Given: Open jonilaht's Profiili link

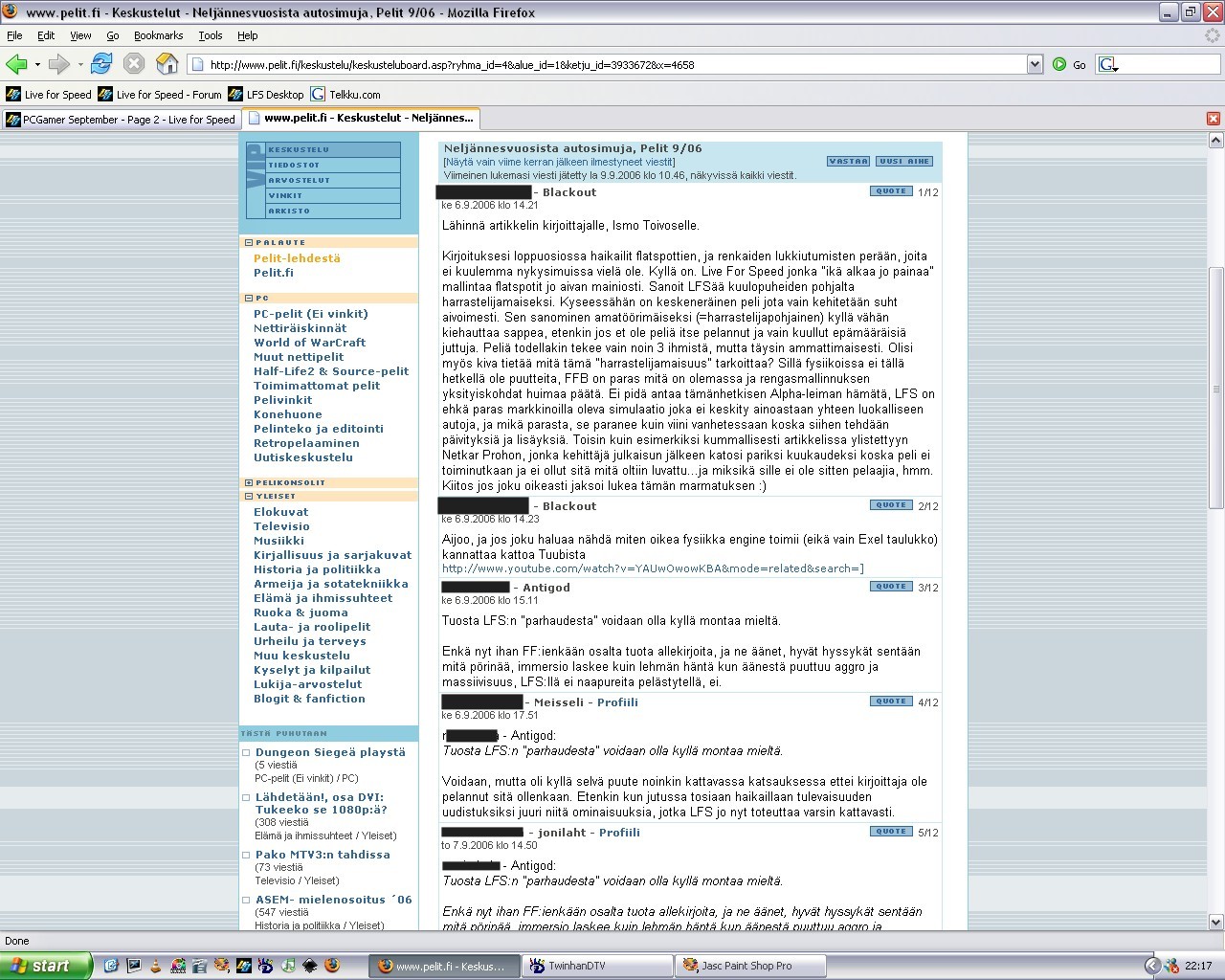Looking at the screenshot, I should (619, 833).
